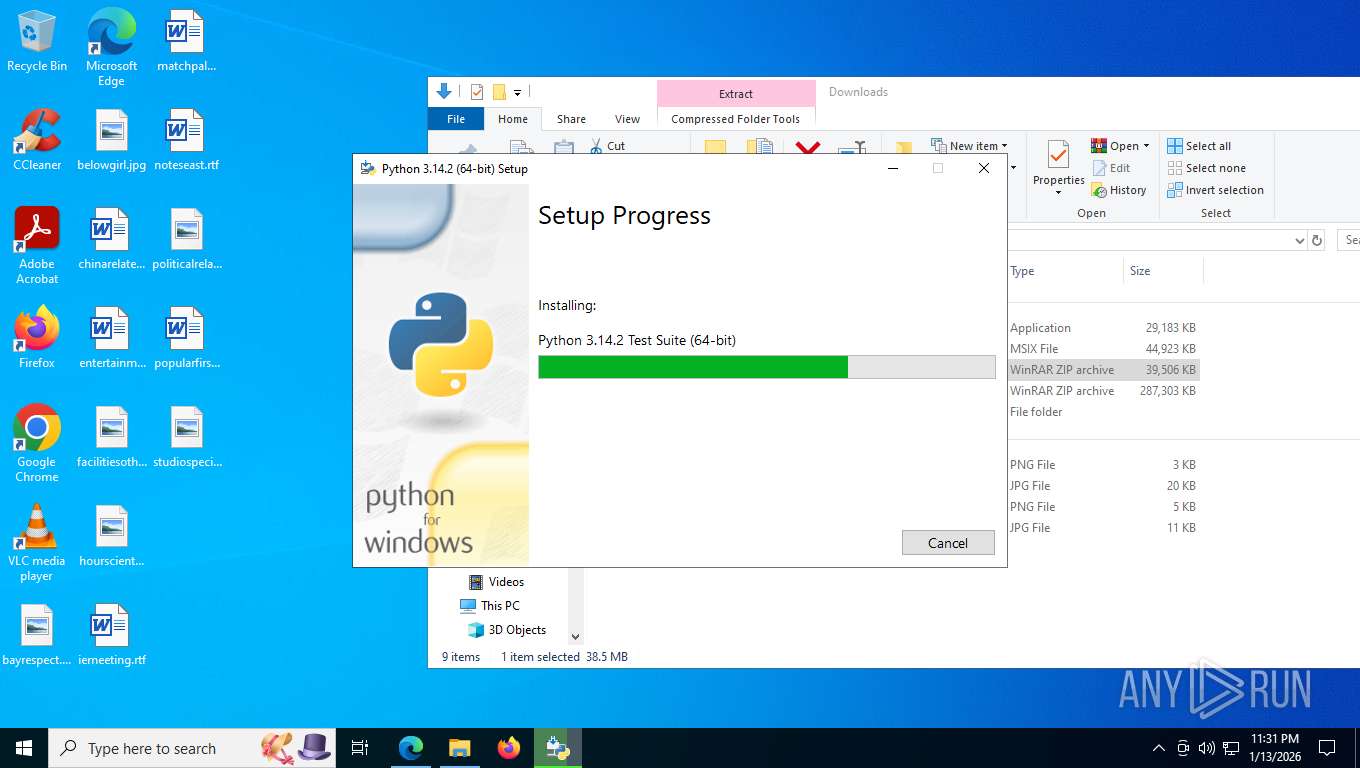The width and height of the screenshot is (1360, 768).
Task: Open the View ribbon tab
Action: [627, 119]
